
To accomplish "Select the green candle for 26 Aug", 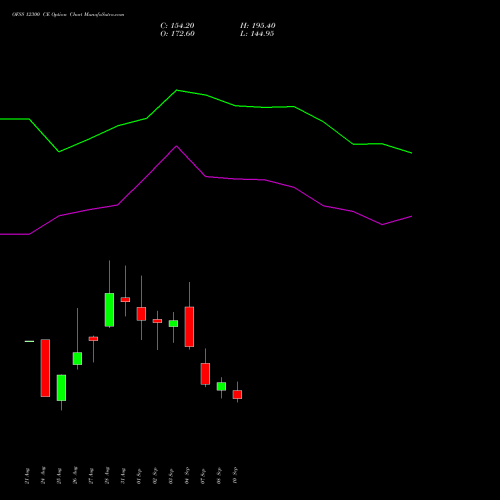I will click(x=77, y=358).
